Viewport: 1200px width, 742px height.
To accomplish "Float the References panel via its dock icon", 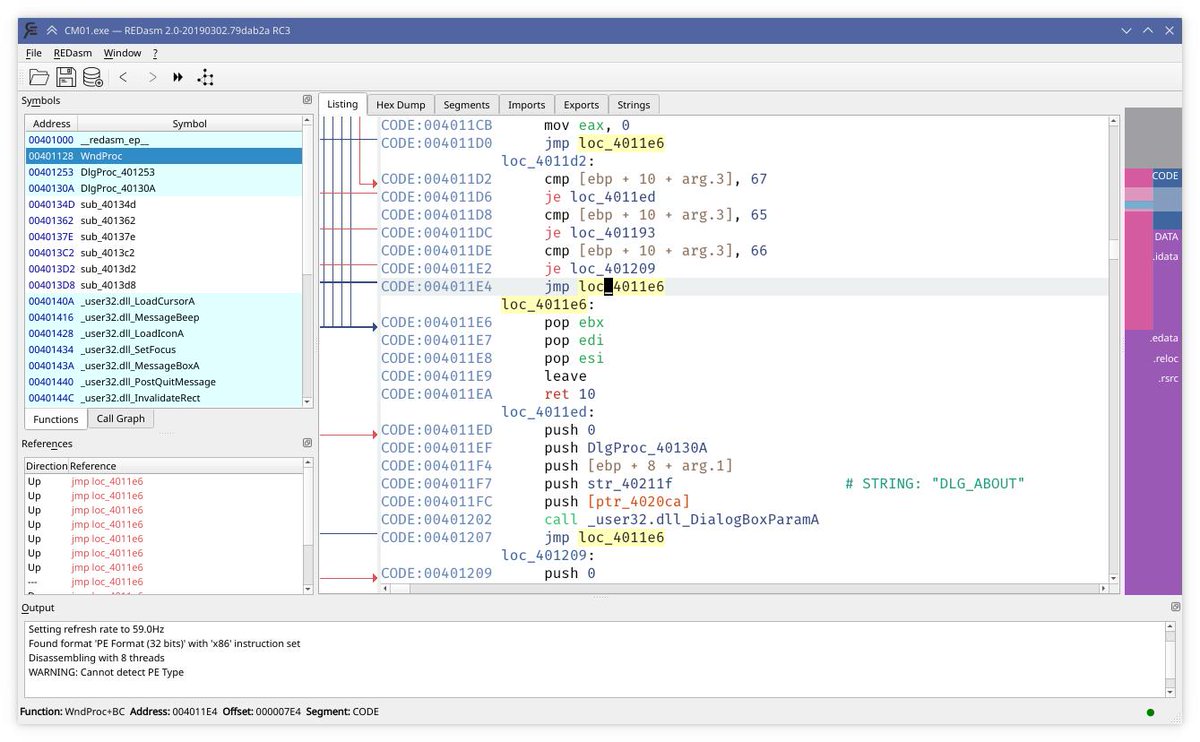I will click(307, 443).
